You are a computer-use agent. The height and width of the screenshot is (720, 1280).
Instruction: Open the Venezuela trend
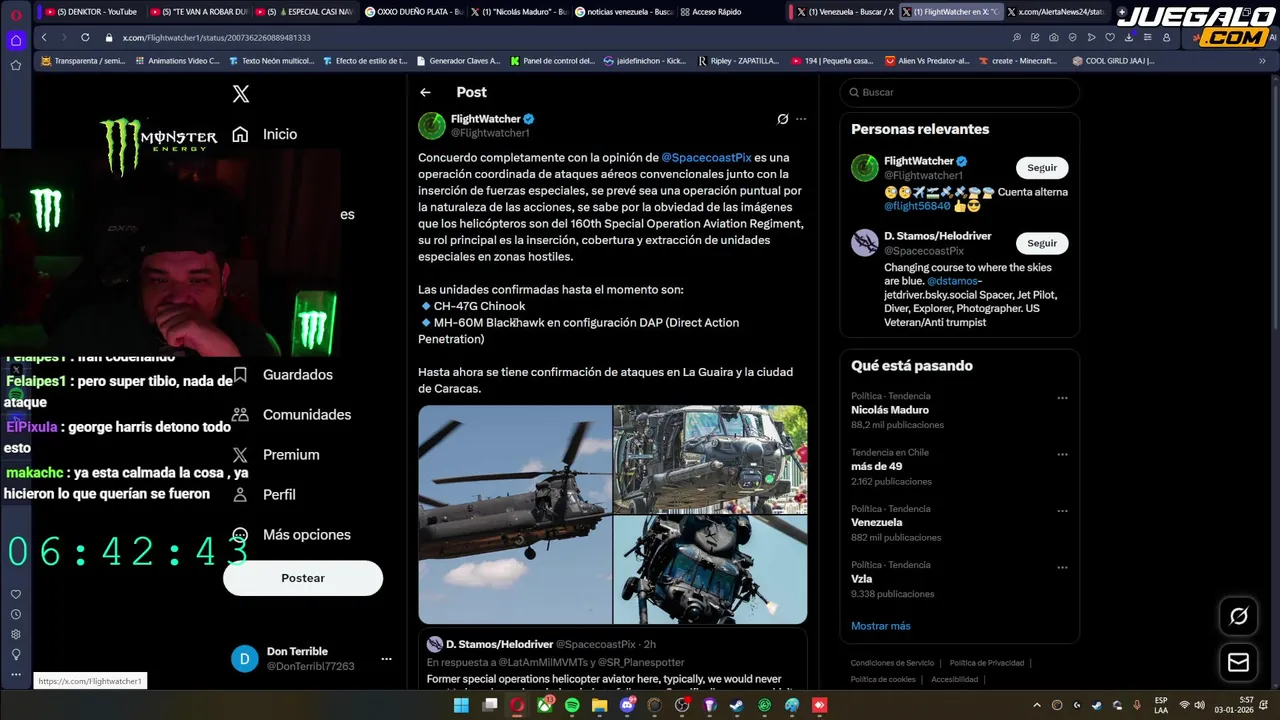point(960,522)
